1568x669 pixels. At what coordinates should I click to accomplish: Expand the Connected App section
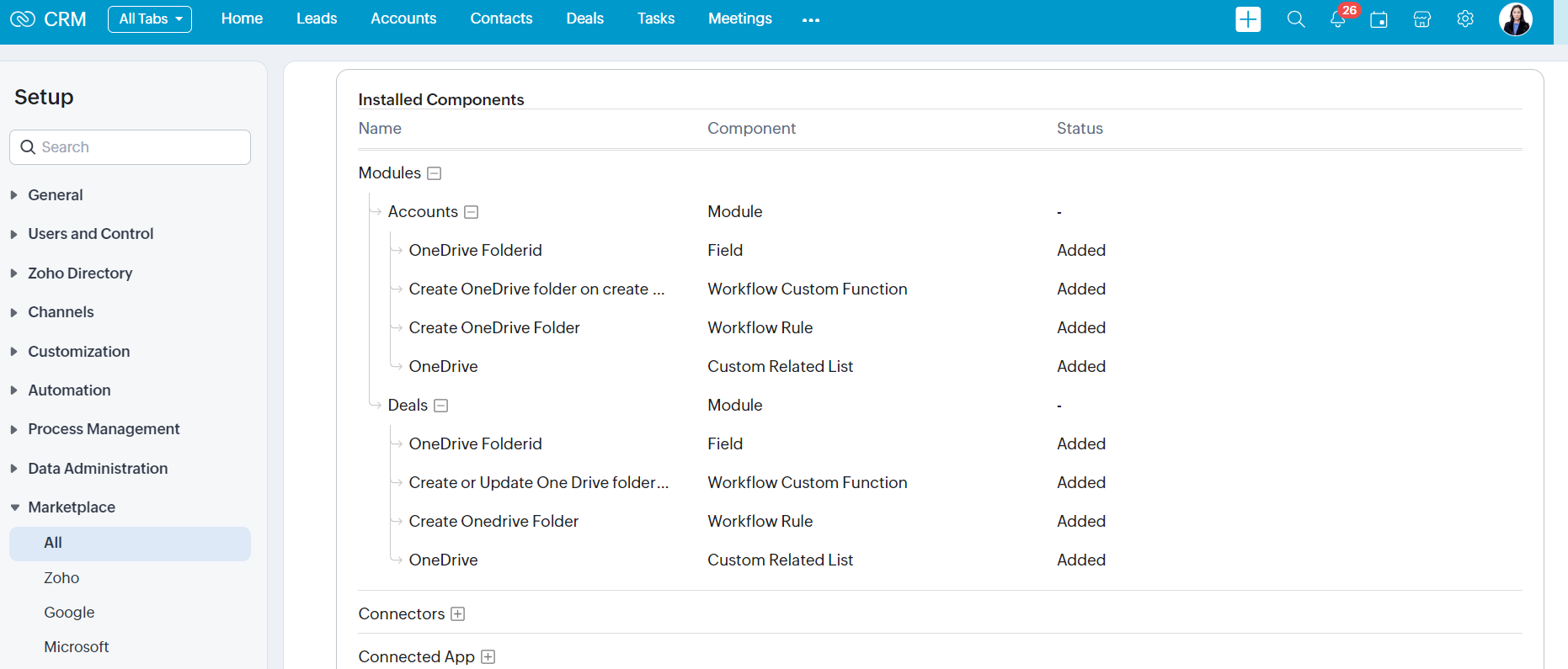(488, 657)
